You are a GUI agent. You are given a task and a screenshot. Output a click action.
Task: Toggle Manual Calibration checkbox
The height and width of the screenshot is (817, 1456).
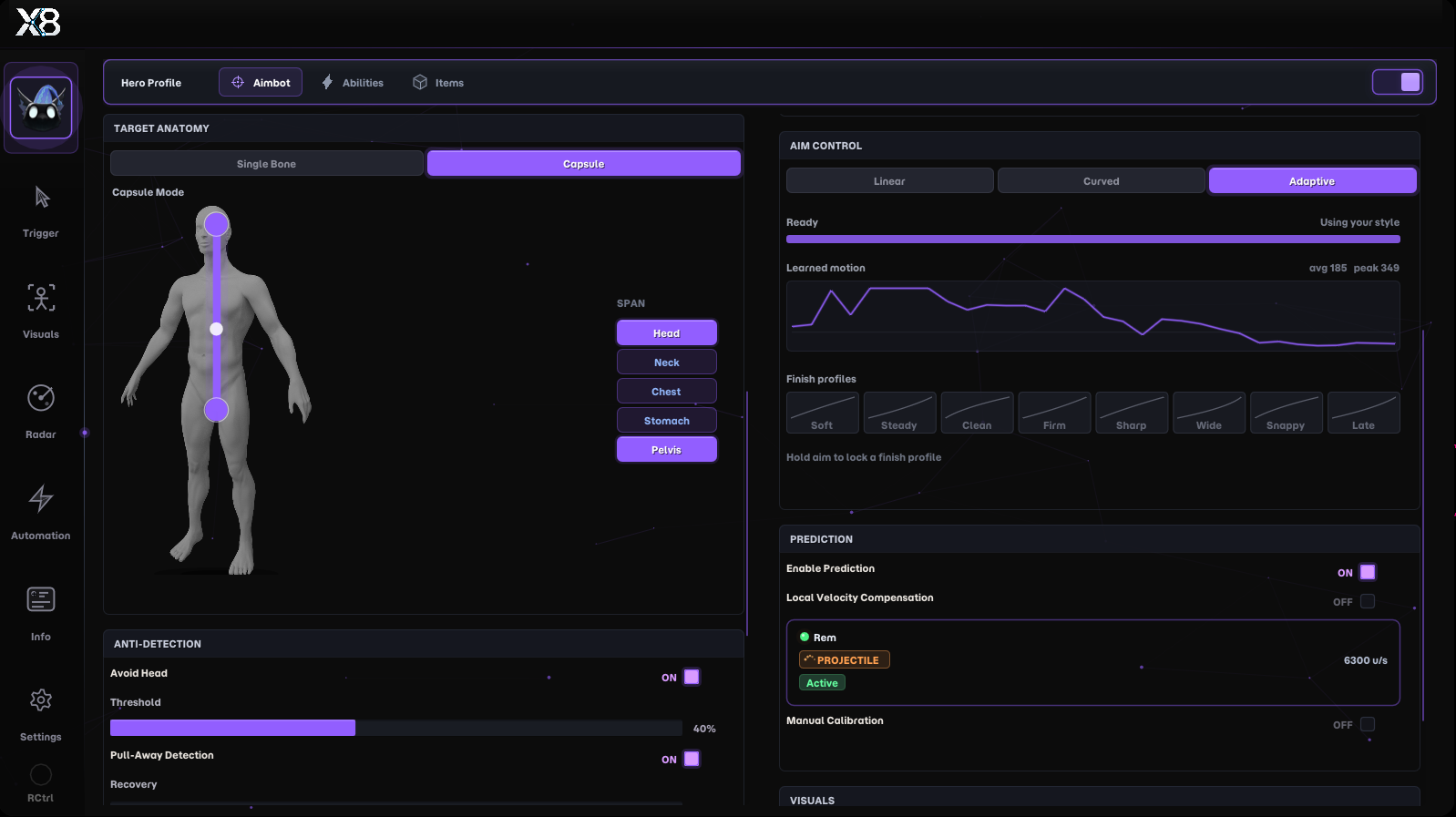[x=1368, y=724]
